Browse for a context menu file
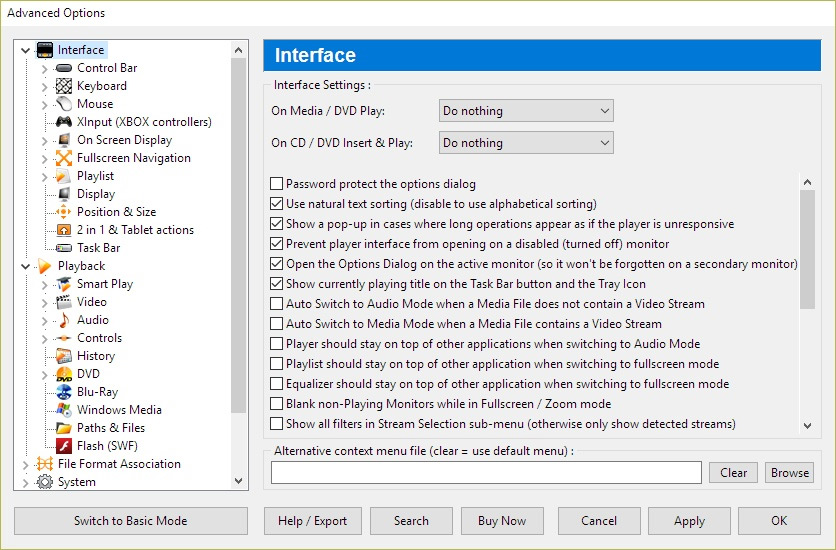 coord(790,473)
